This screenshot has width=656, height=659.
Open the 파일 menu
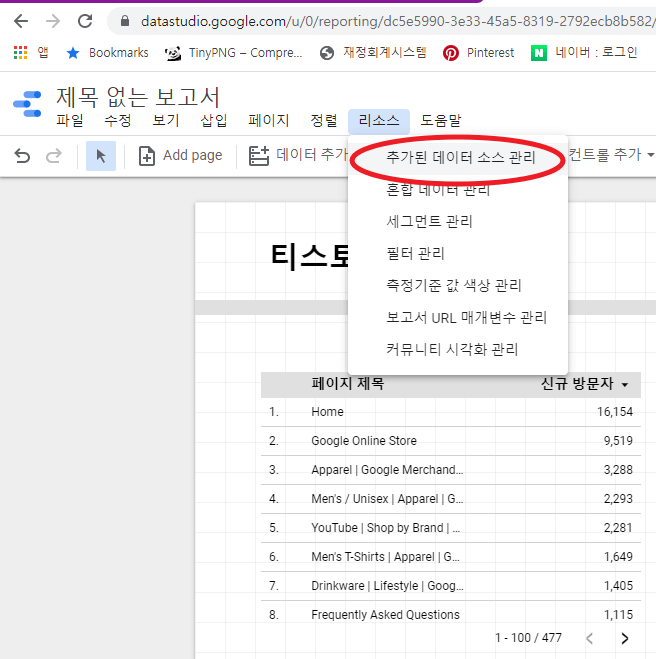click(70, 121)
